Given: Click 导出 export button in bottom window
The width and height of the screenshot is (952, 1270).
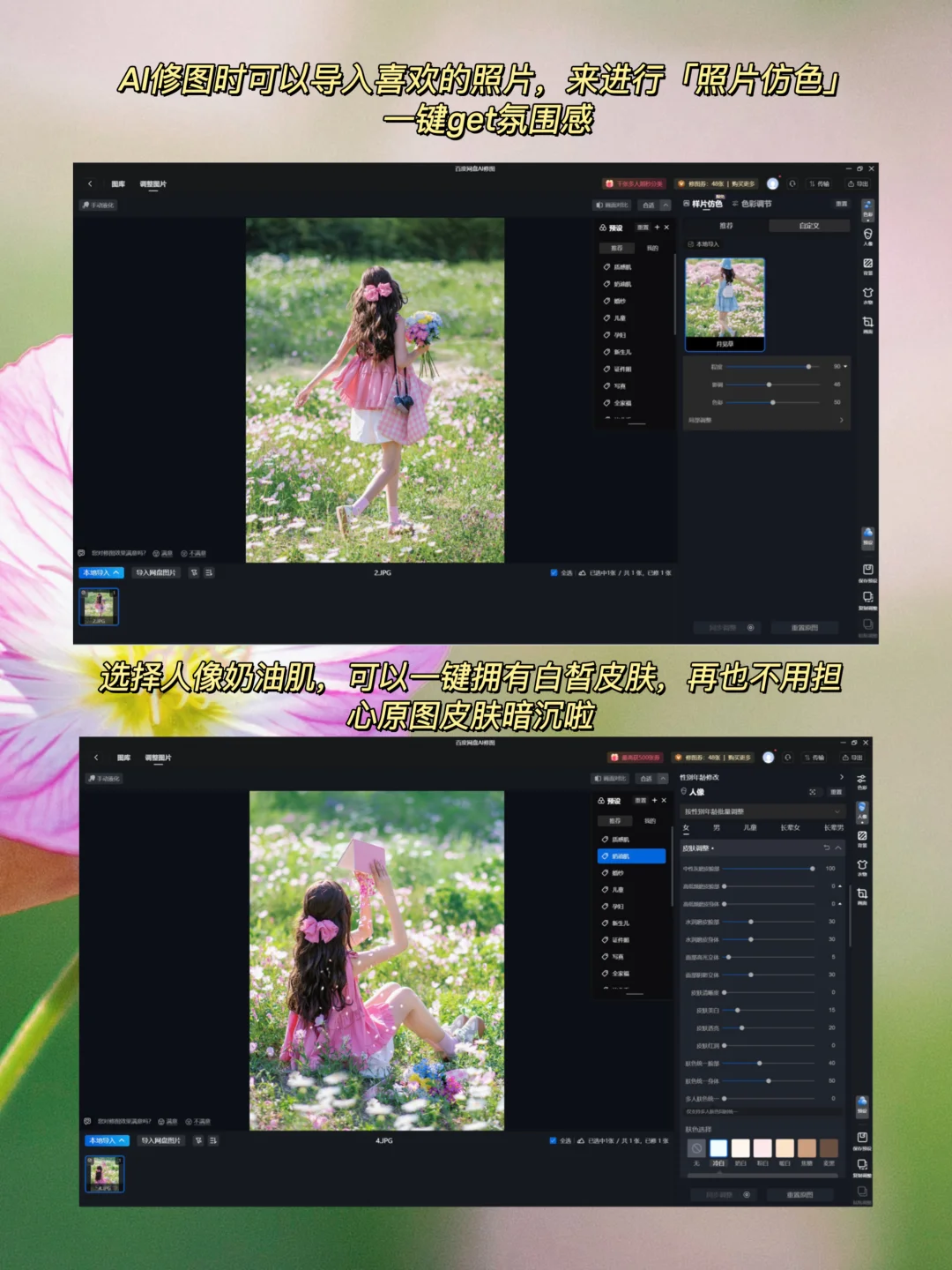Looking at the screenshot, I should pos(852,757).
